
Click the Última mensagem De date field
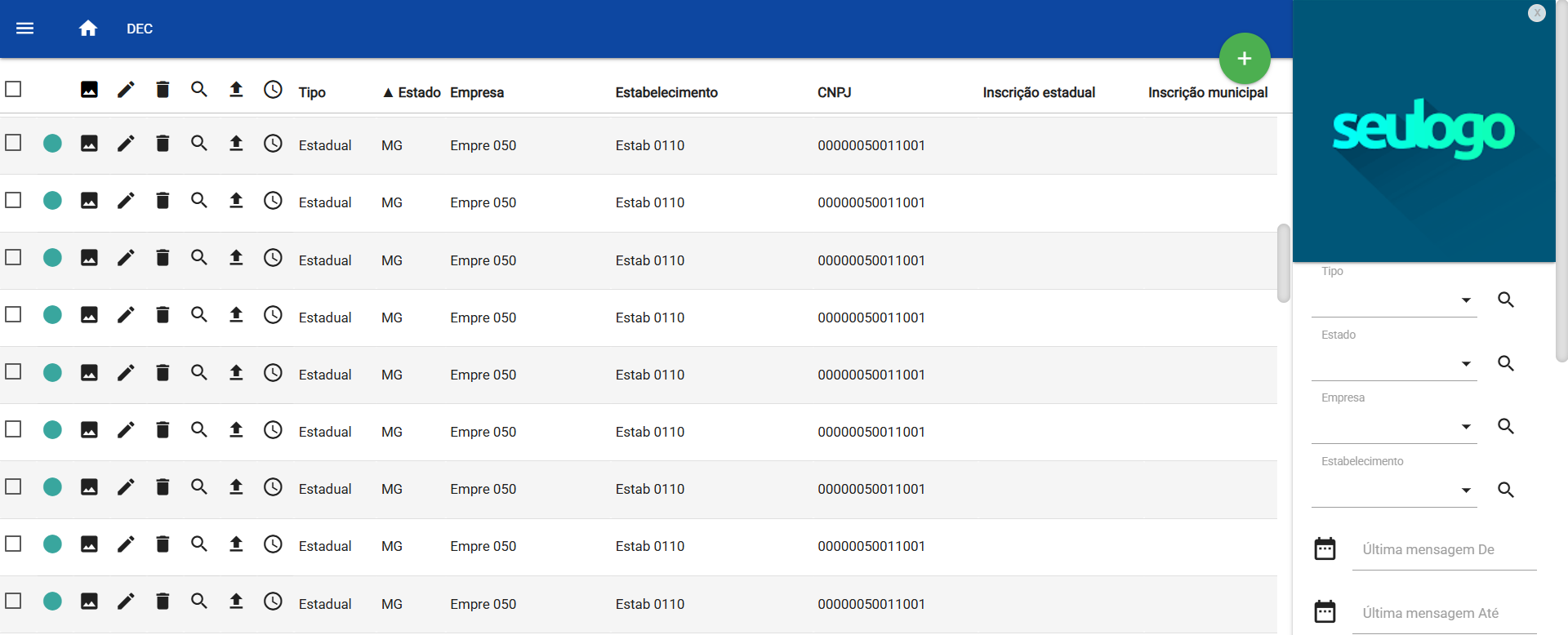pyautogui.click(x=1445, y=549)
